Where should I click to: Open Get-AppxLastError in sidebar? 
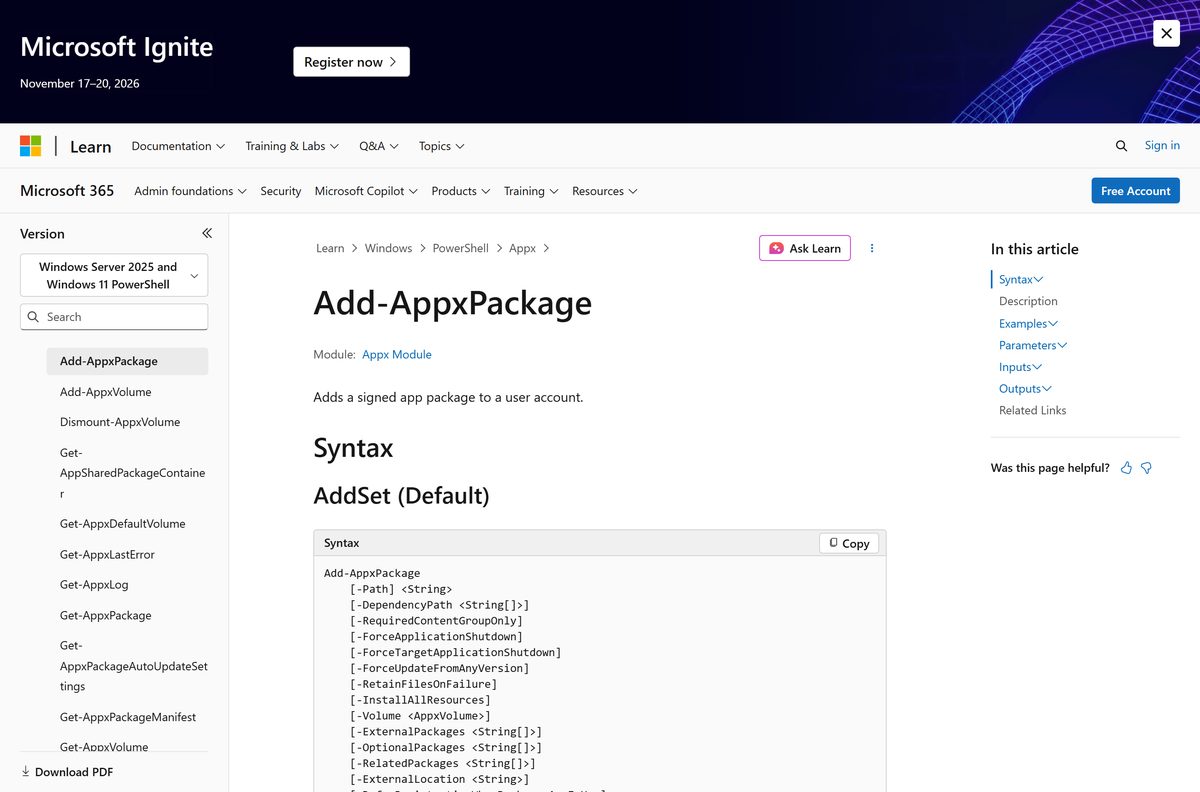point(107,555)
